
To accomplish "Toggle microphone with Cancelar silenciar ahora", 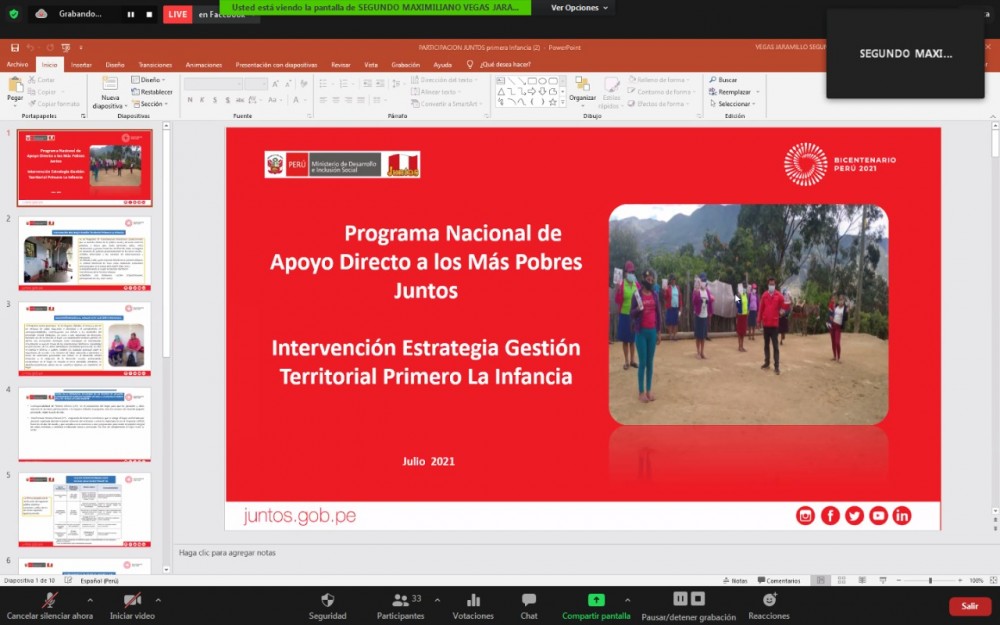I will pos(50,600).
